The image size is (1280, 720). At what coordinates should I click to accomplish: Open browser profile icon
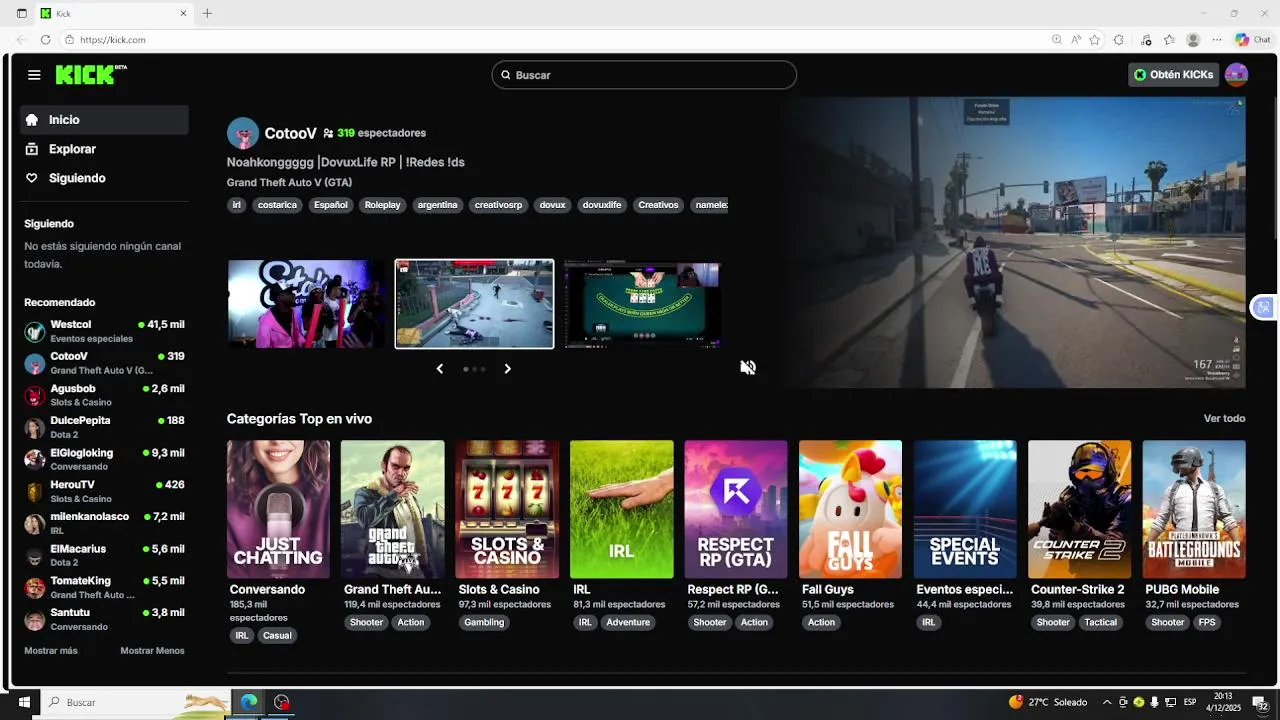(1193, 40)
